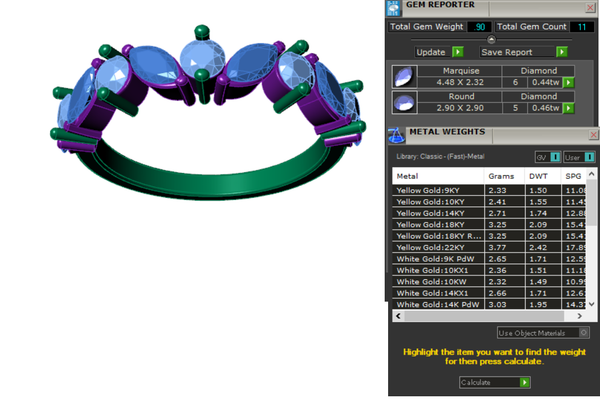This screenshot has width=600, height=402.
Task: Select the Yellow Gold:14KY row
Action: (489, 213)
